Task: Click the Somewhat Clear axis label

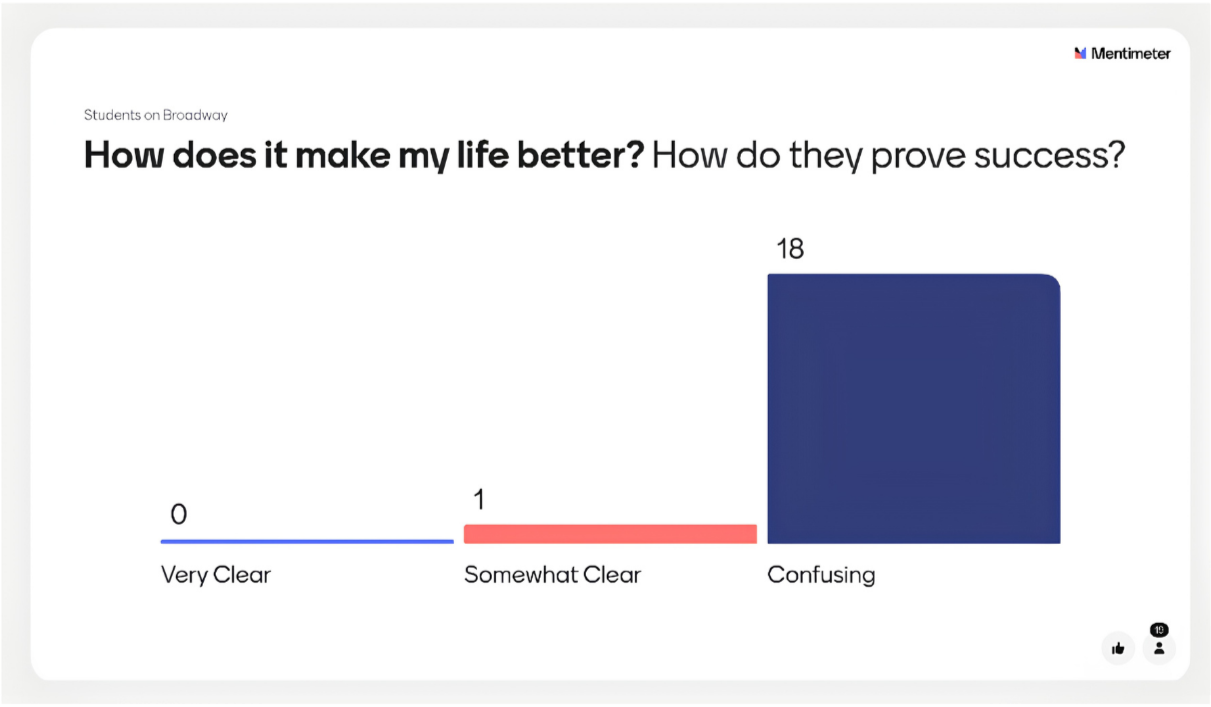Action: pyautogui.click(x=552, y=575)
